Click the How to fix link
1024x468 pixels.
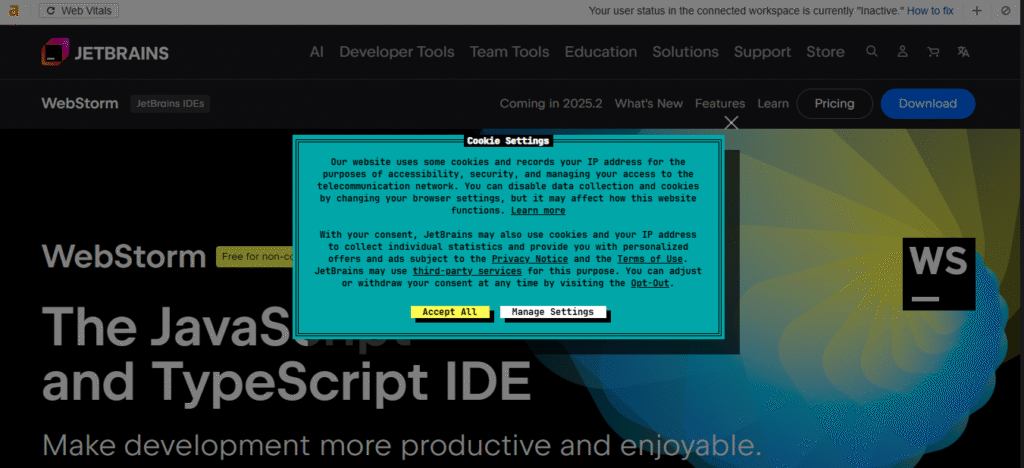coord(930,10)
